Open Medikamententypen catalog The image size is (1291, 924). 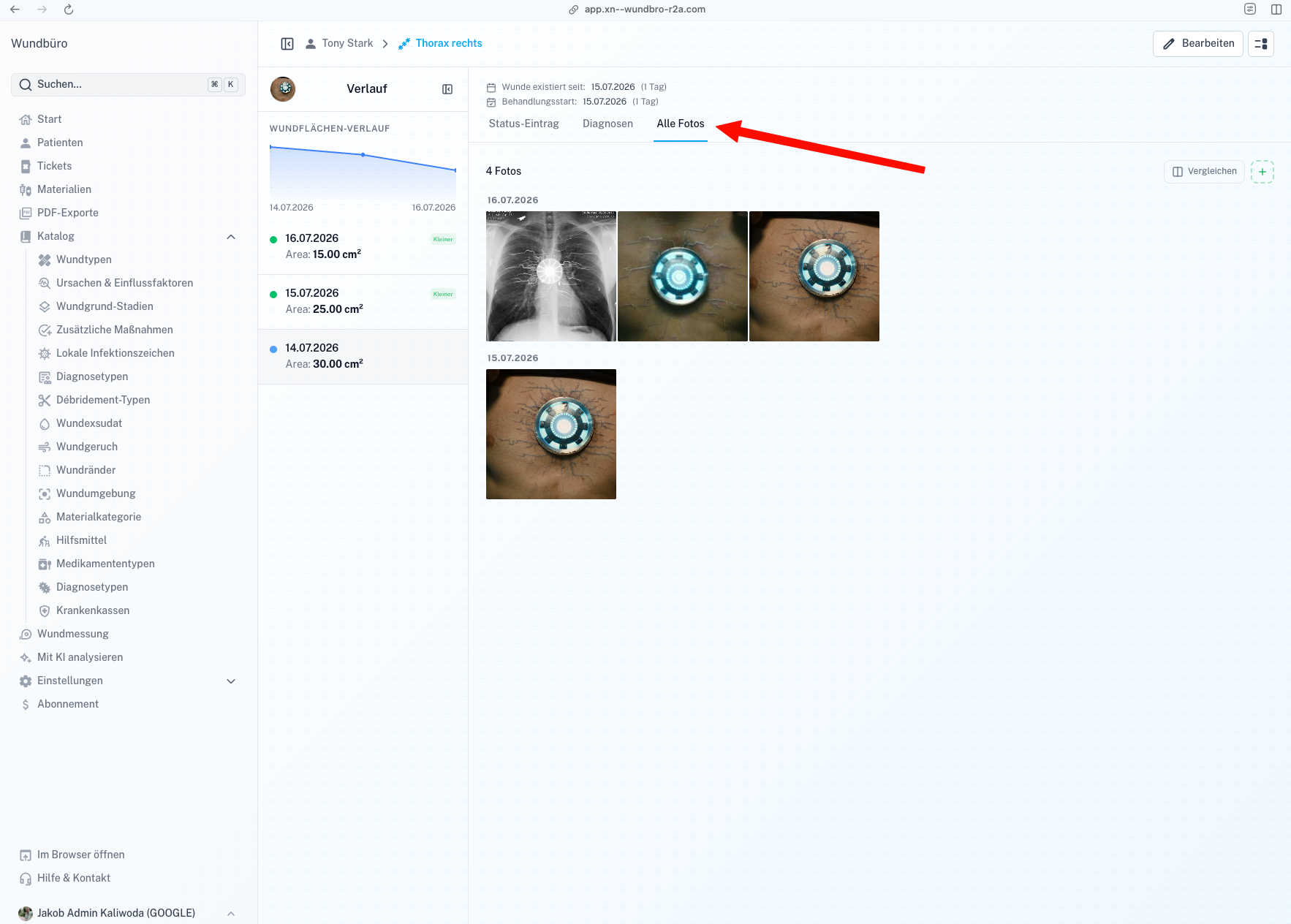[x=105, y=564]
